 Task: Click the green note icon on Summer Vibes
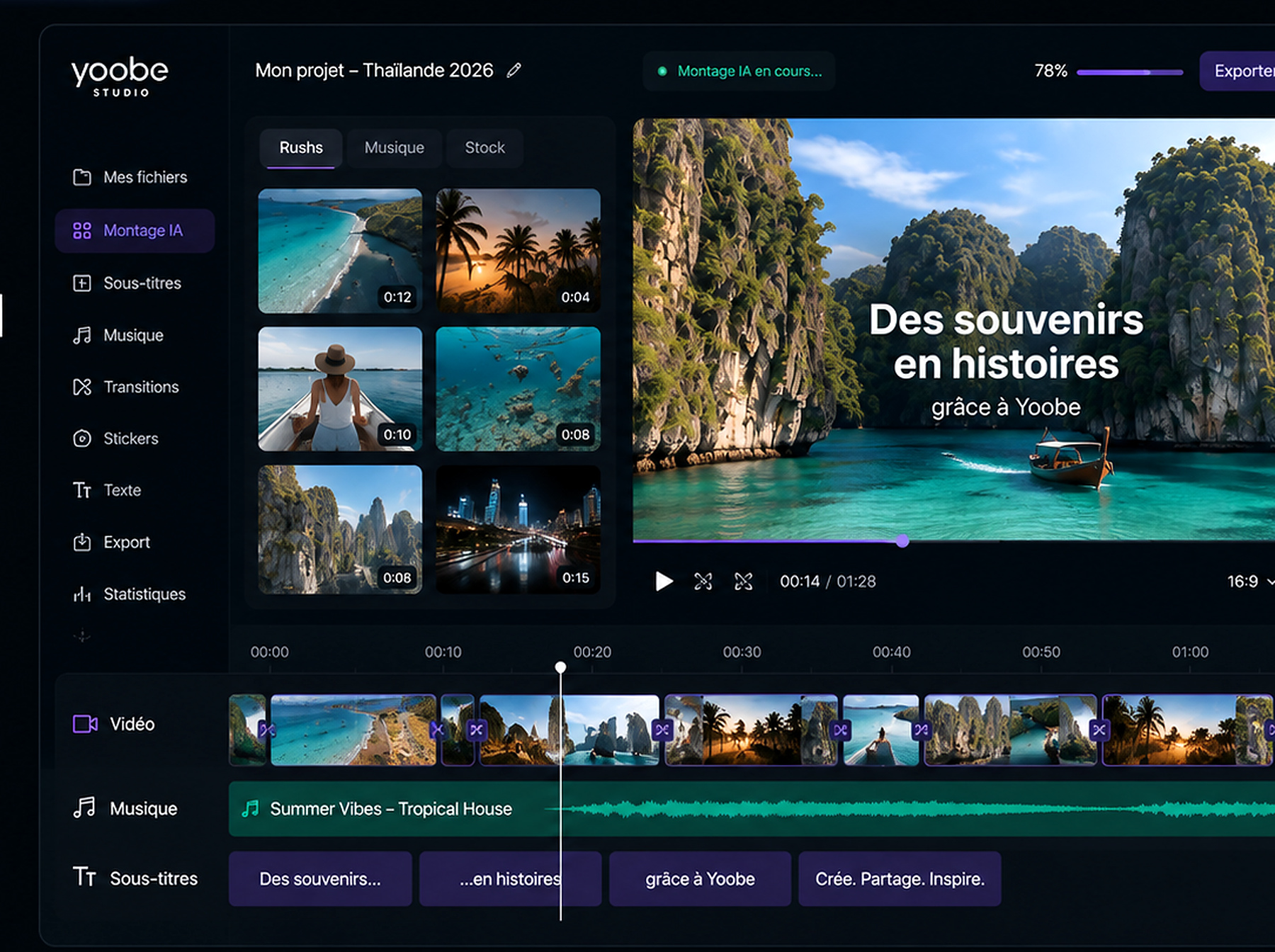point(250,809)
